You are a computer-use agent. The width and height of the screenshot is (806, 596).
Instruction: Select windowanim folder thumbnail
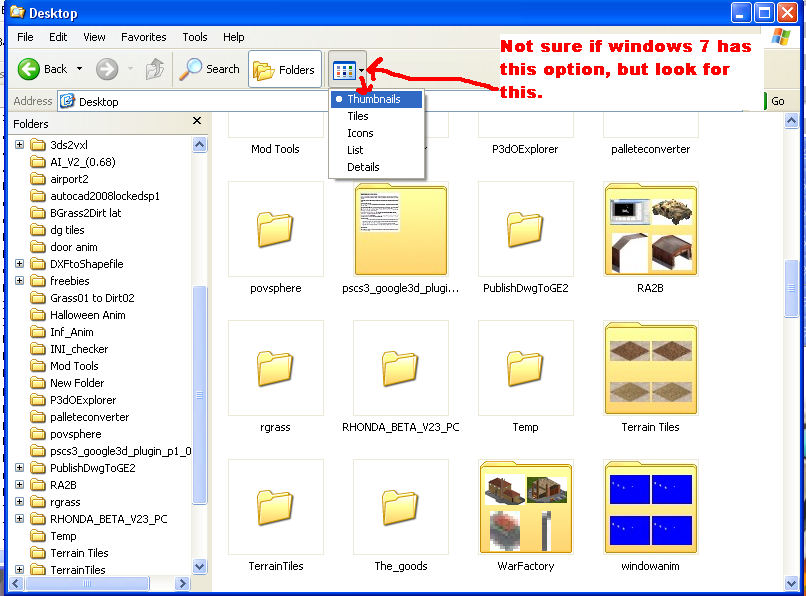[651, 507]
